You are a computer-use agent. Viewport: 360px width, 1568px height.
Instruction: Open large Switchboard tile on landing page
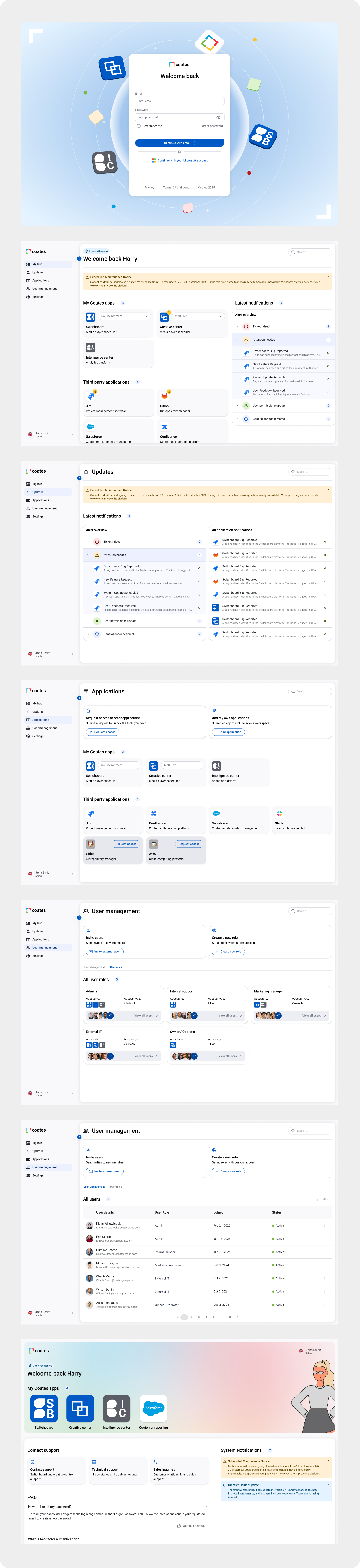tap(44, 1408)
